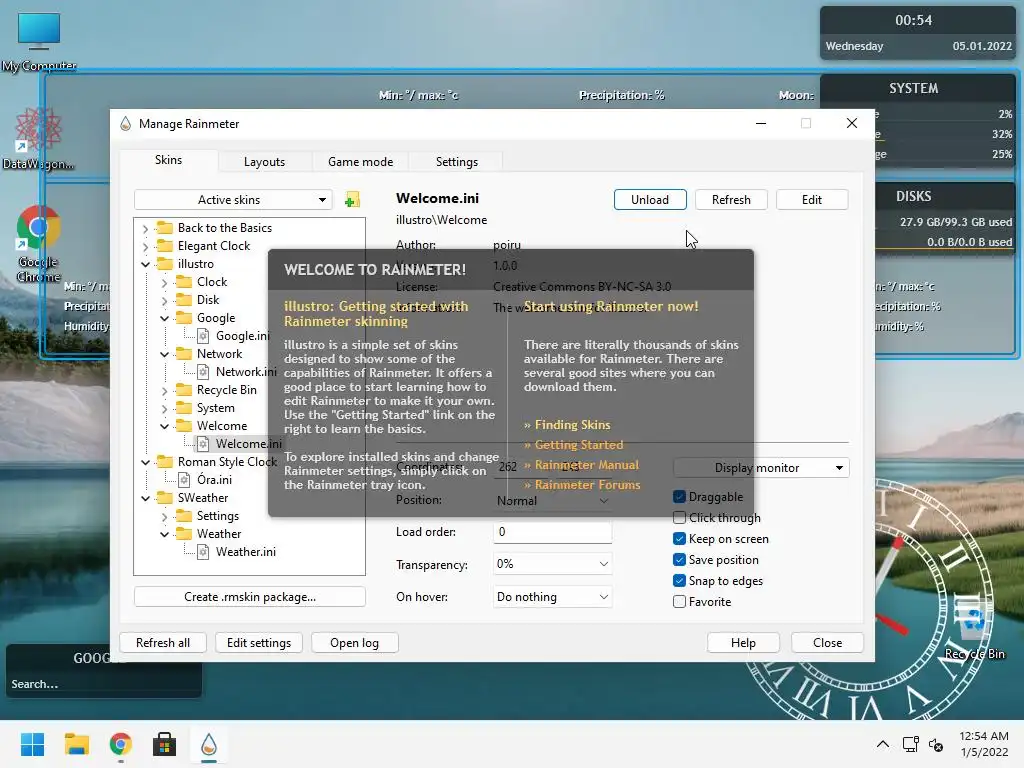The width and height of the screenshot is (1024, 768).
Task: Collapse the SWeather folder
Action: tap(145, 498)
